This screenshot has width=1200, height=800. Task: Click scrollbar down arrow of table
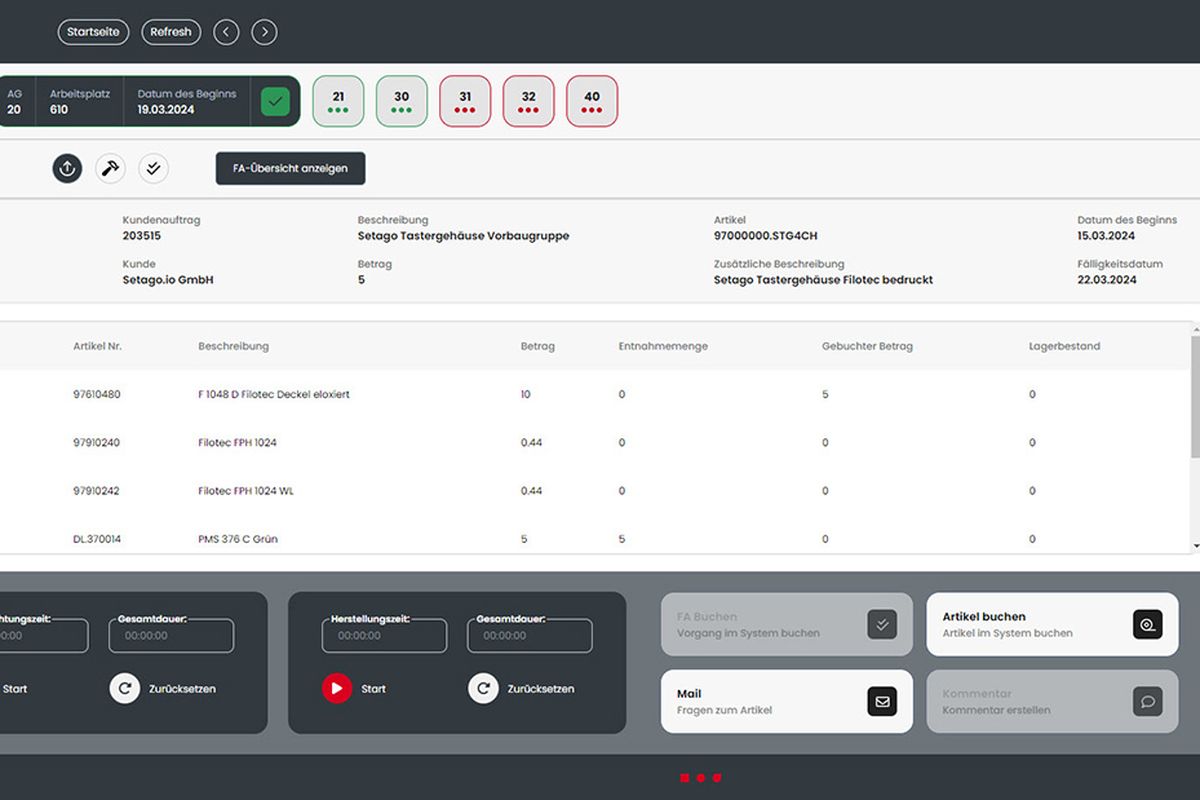pos(1196,546)
